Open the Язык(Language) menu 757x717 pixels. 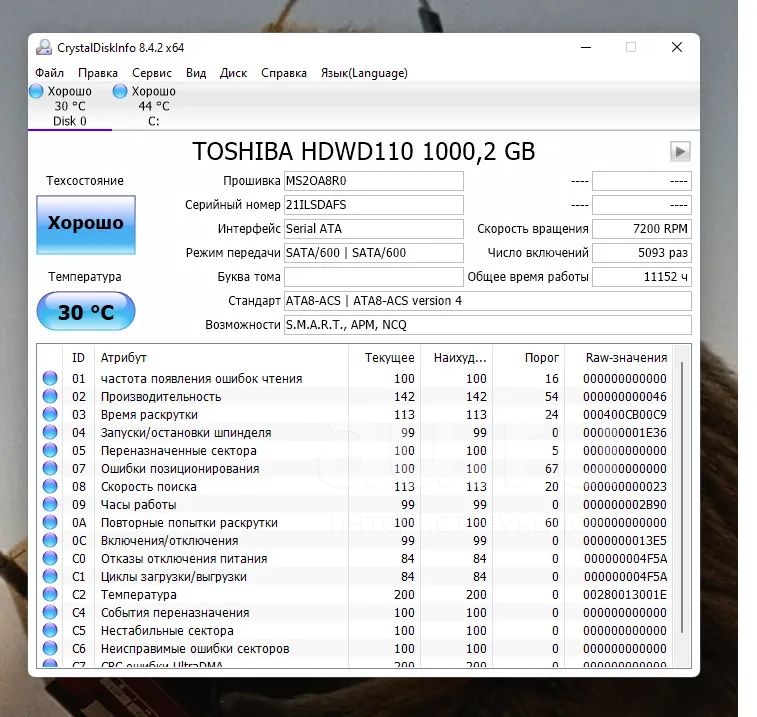coord(364,73)
